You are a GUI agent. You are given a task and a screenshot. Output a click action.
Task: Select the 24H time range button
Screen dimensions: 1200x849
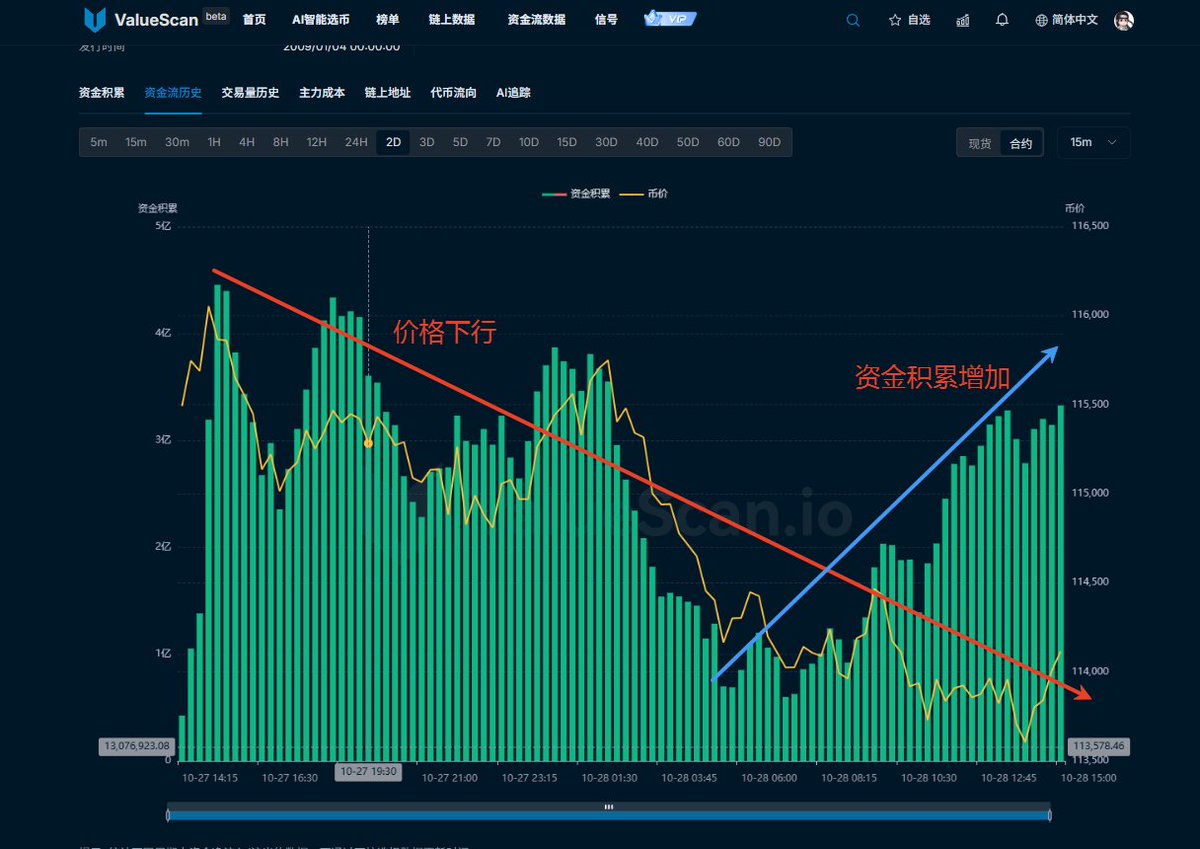click(x=356, y=142)
